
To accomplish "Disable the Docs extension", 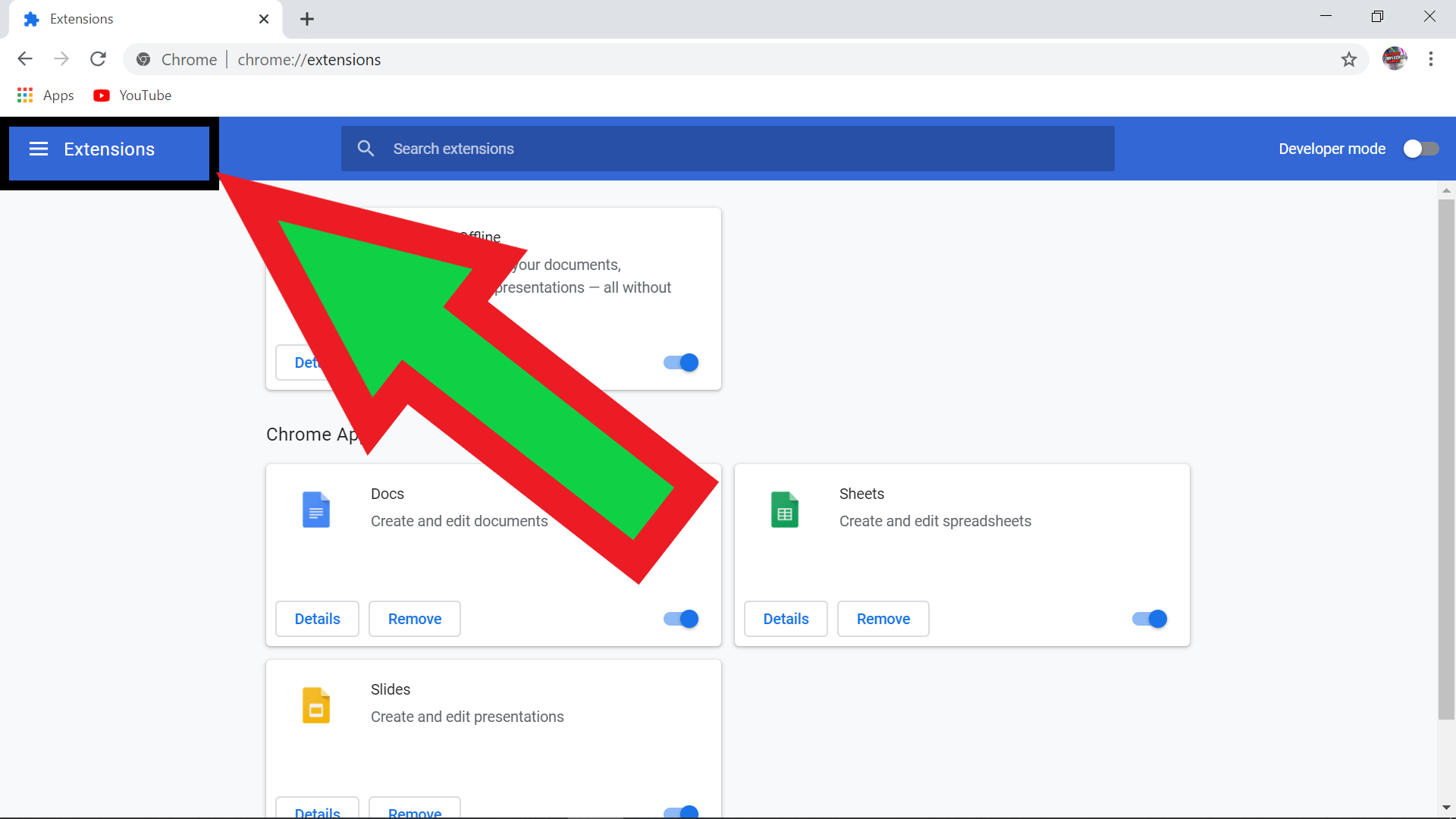I will (679, 619).
